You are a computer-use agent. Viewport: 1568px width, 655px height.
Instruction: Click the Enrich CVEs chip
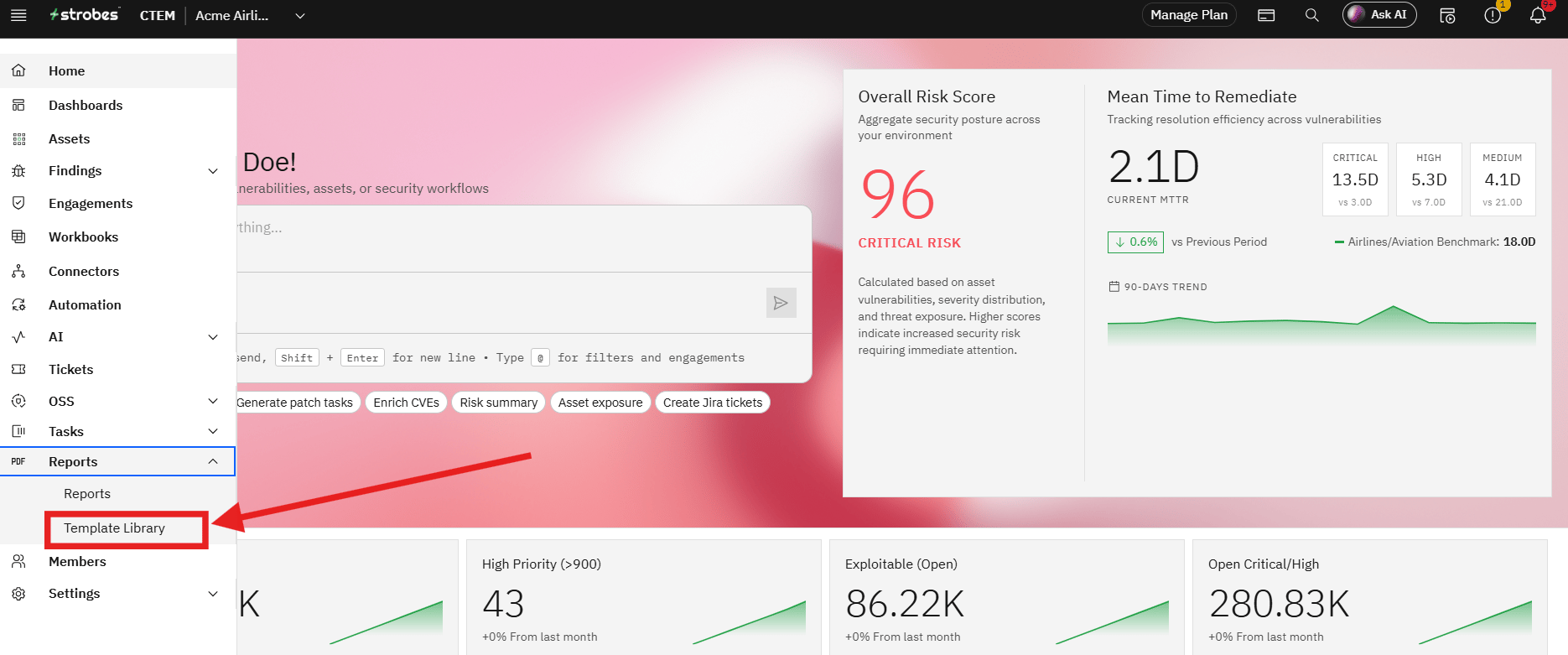click(406, 403)
